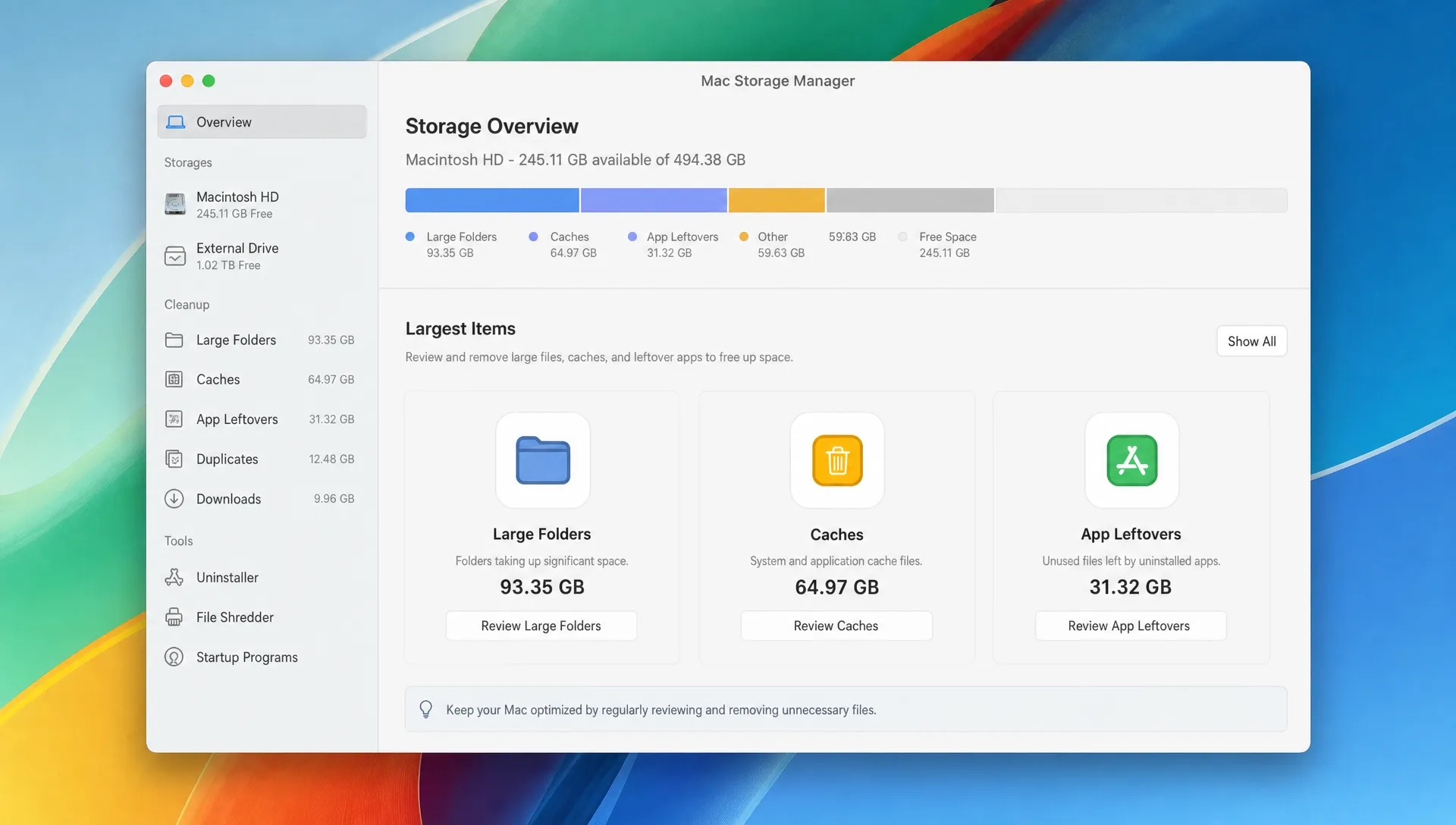Image resolution: width=1456 pixels, height=825 pixels.
Task: Click the Downloads arrow icon
Action: tap(174, 498)
